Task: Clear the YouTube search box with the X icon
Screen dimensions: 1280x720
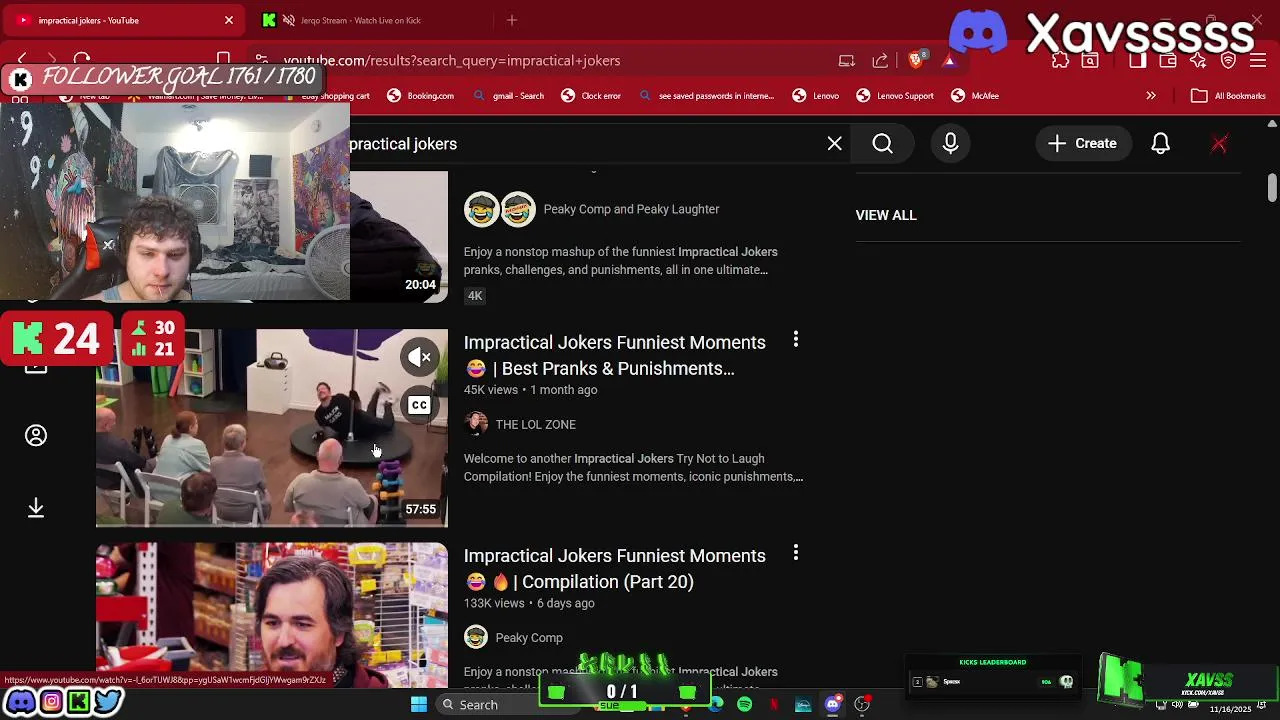Action: click(835, 144)
